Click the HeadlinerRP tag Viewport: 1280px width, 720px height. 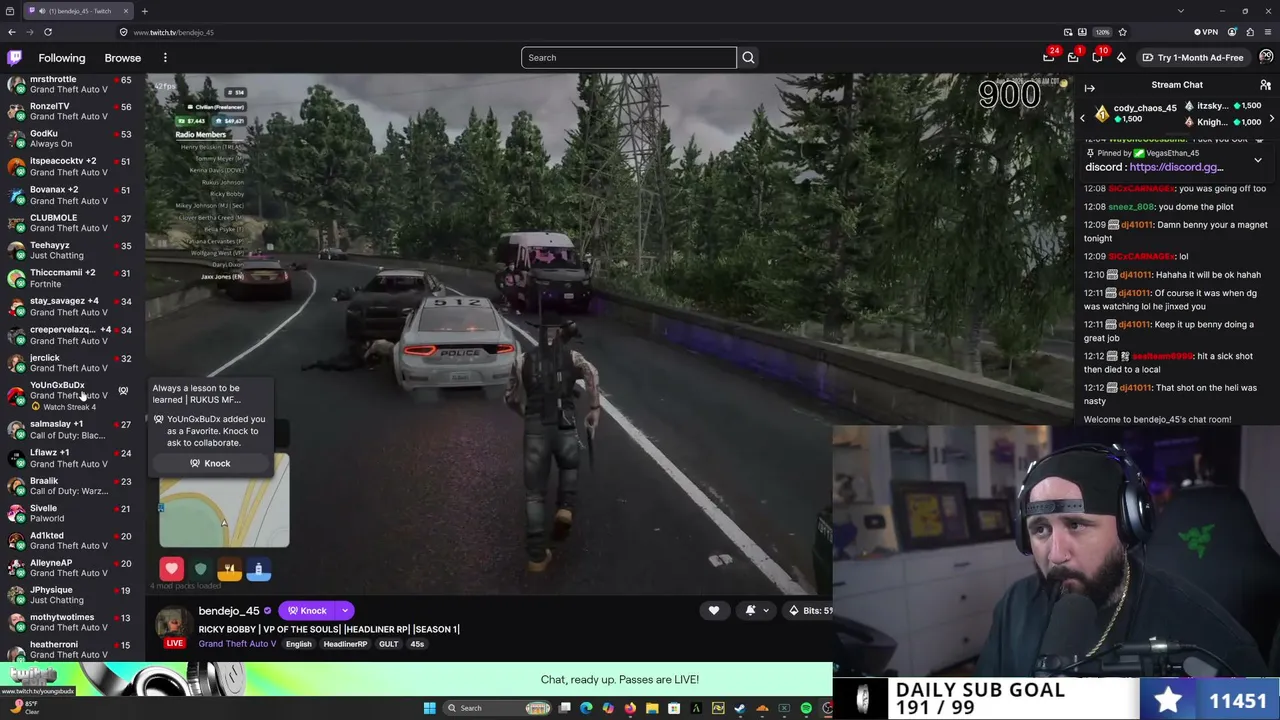pos(345,644)
